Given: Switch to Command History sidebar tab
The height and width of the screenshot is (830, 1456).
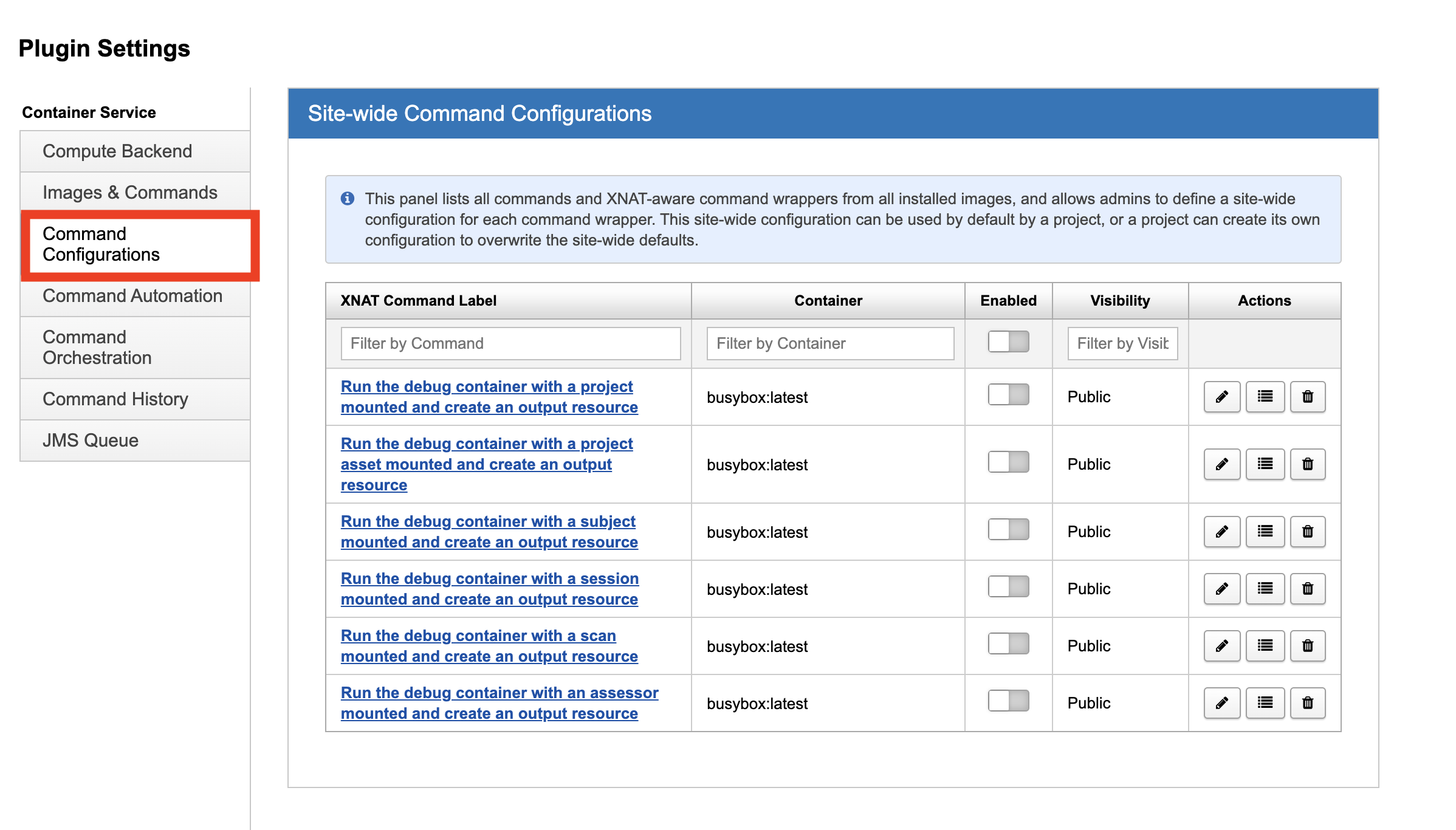Looking at the screenshot, I should pos(115,399).
